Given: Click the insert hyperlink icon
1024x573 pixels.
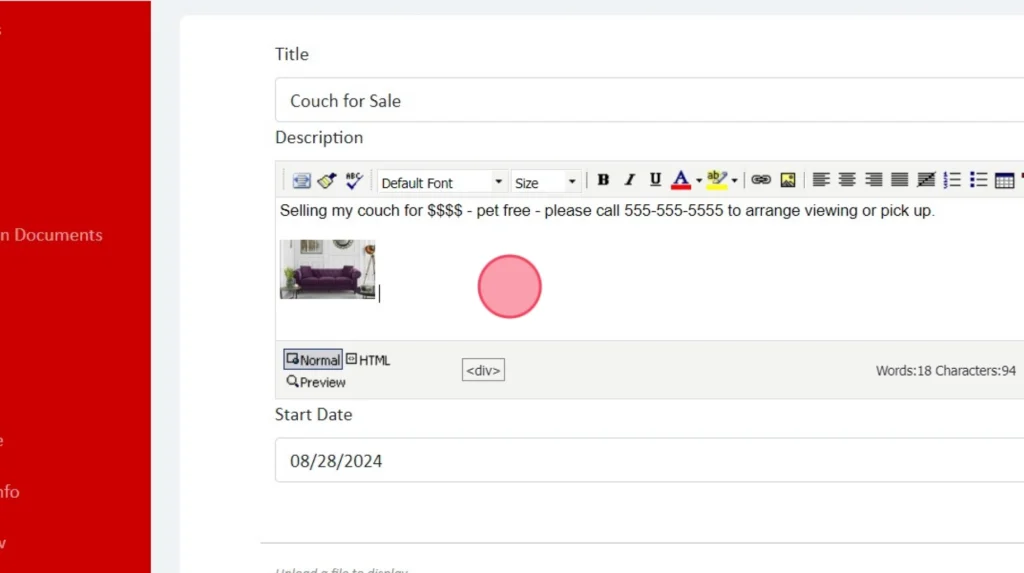Looking at the screenshot, I should [761, 180].
